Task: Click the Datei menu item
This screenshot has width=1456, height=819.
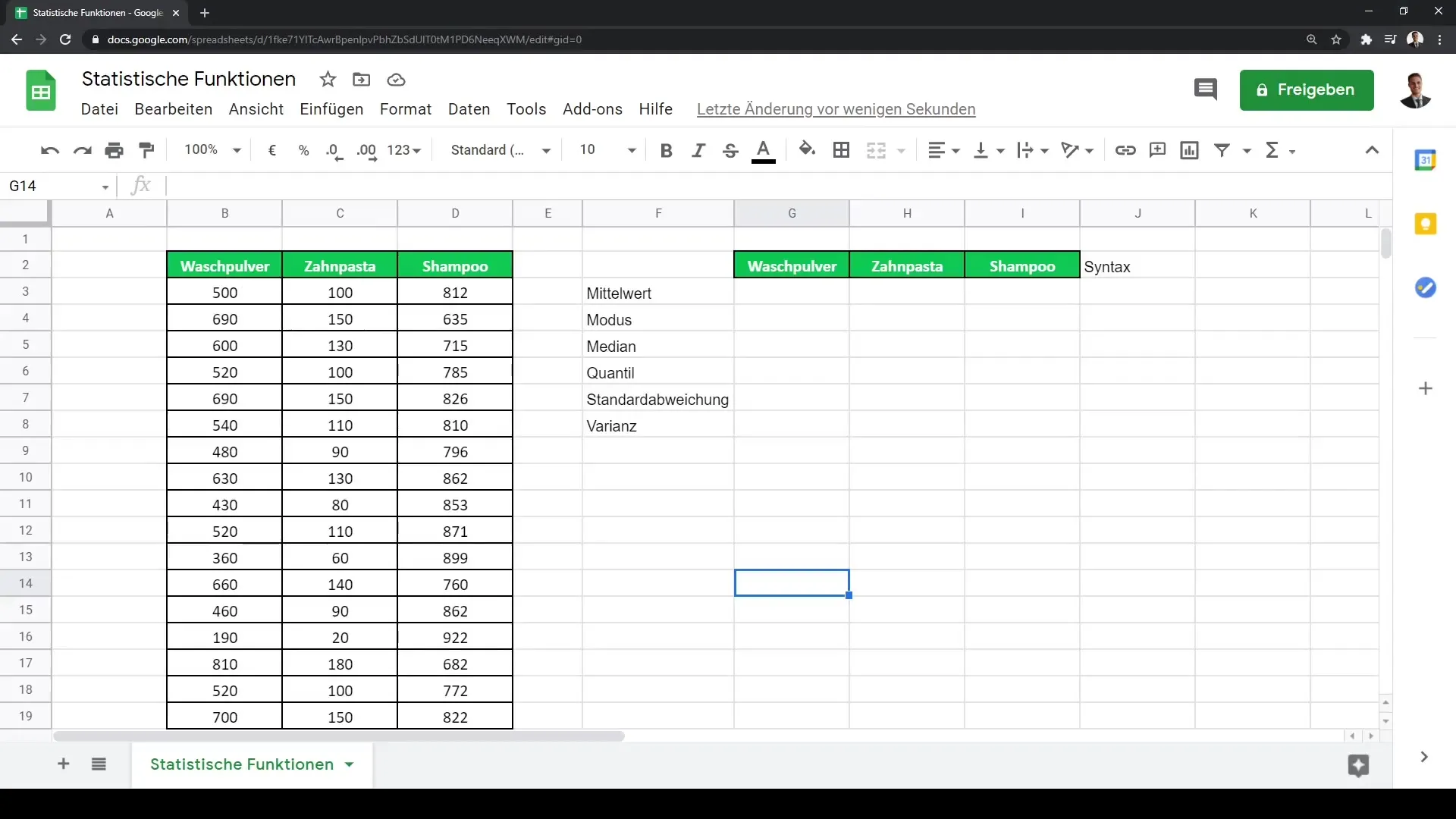Action: tap(100, 108)
